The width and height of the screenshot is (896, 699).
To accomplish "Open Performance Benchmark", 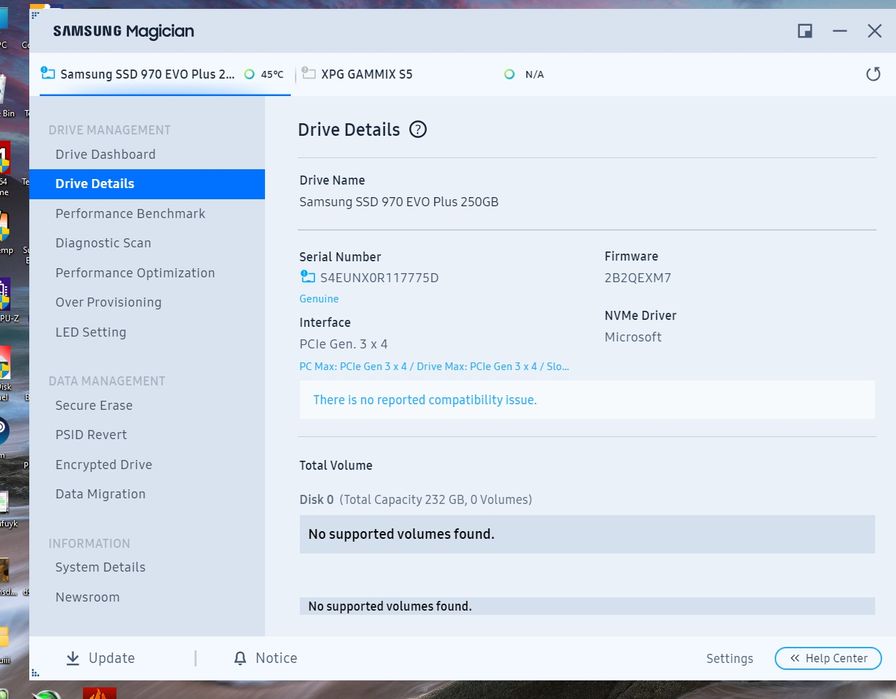I will (x=130, y=214).
